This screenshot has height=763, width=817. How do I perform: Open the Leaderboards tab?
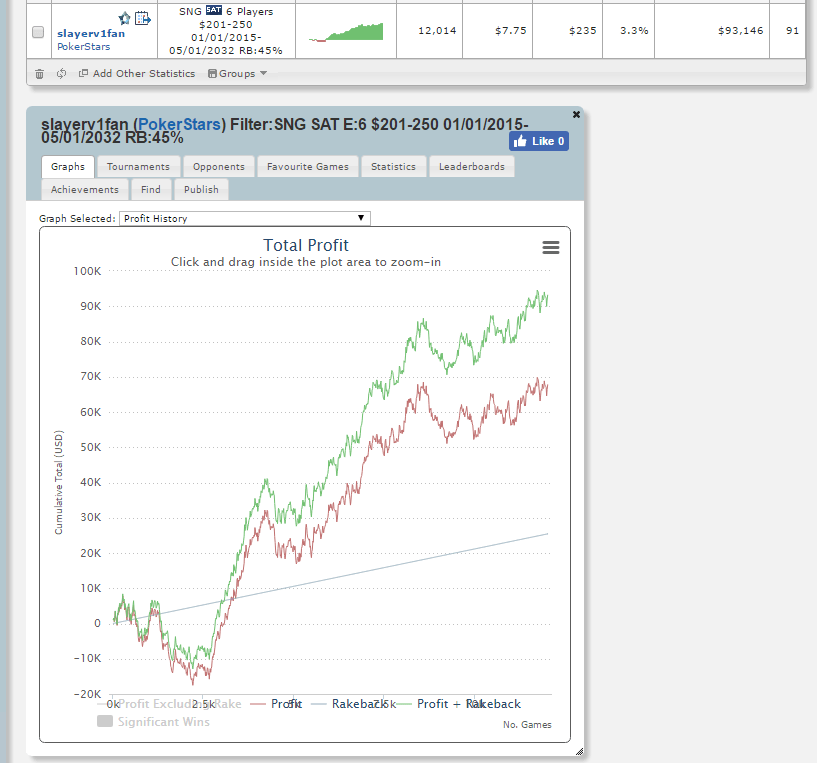pos(472,167)
